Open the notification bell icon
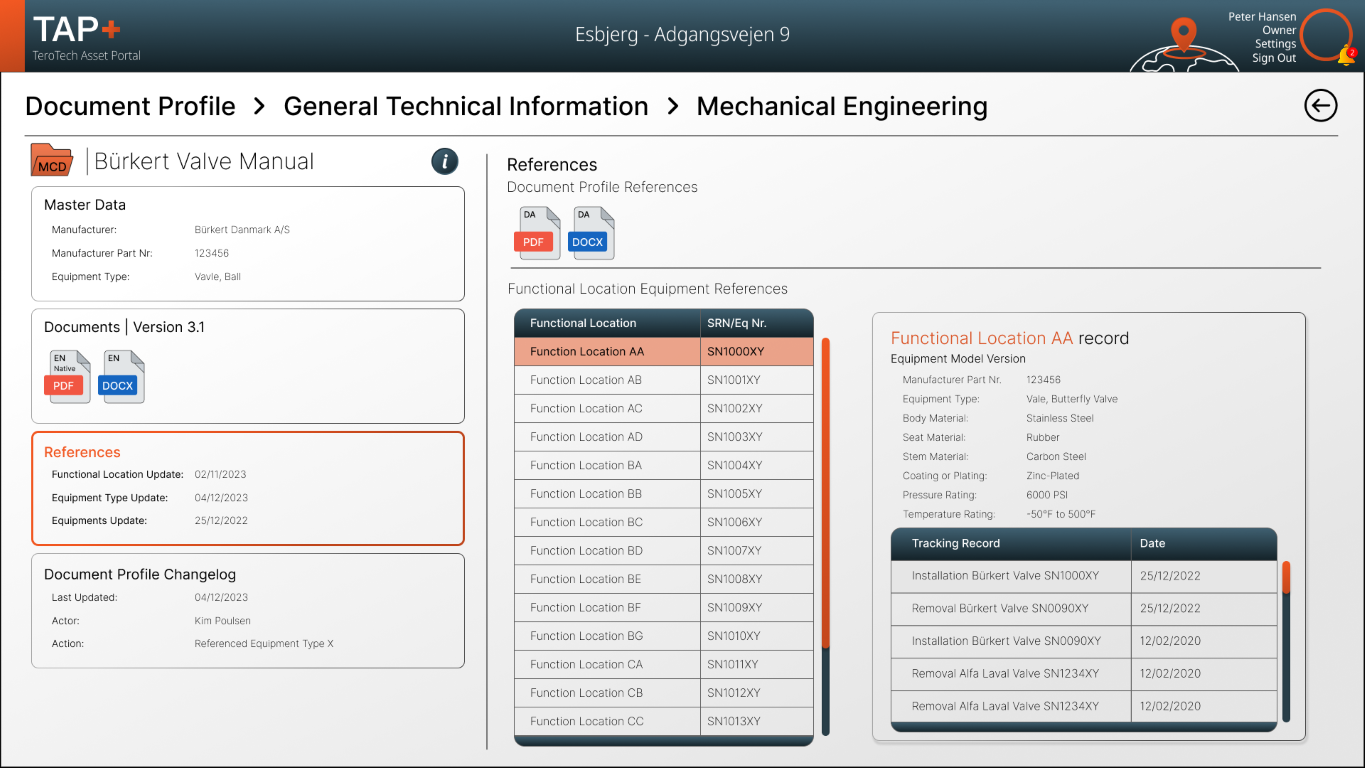The height and width of the screenshot is (768, 1365). pos(1346,56)
